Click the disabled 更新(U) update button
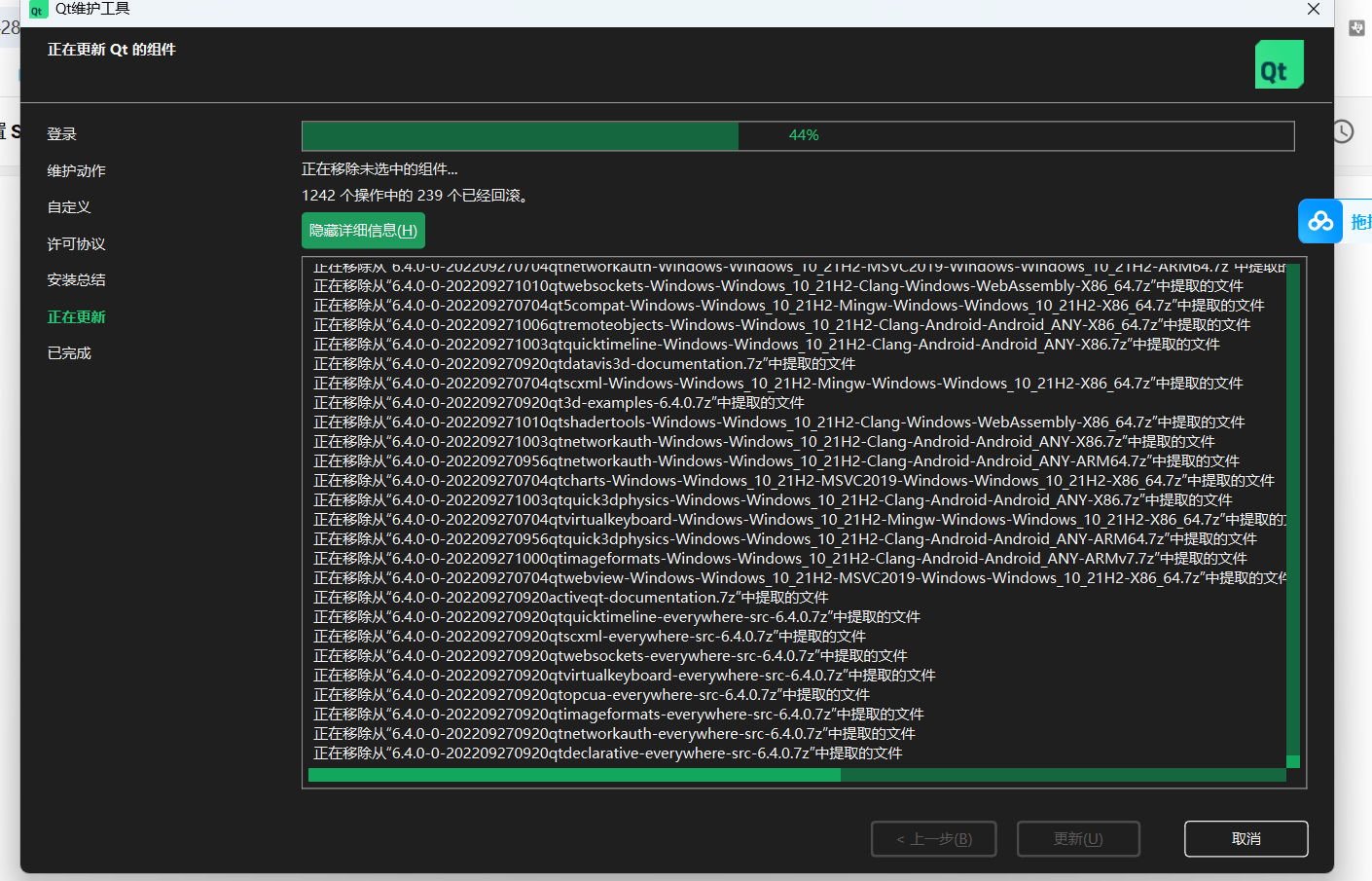 coord(1078,839)
